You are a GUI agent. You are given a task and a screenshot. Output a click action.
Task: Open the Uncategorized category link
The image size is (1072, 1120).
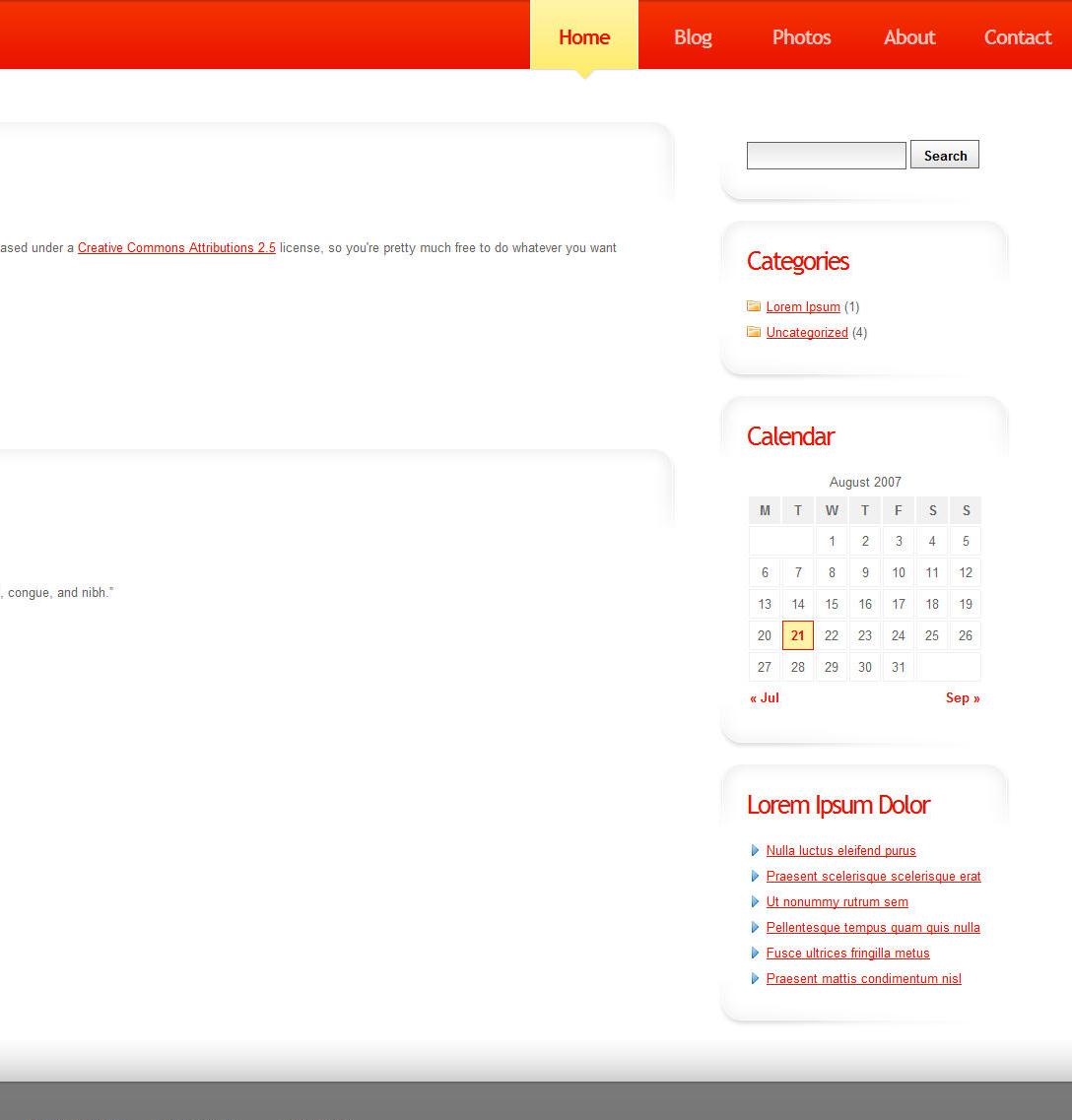point(807,333)
